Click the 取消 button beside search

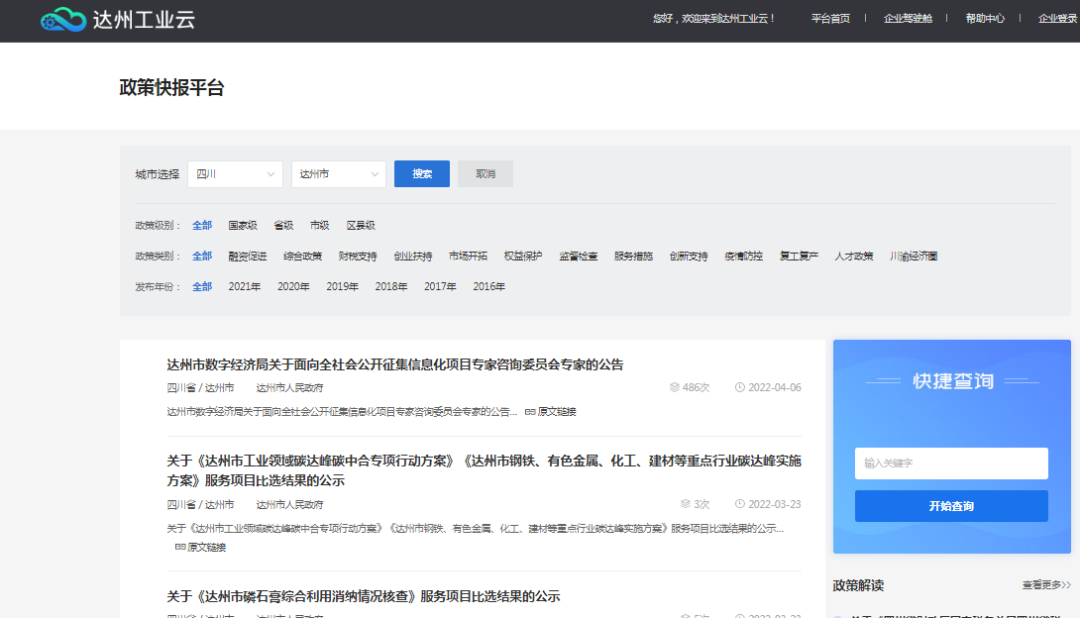[x=485, y=174]
